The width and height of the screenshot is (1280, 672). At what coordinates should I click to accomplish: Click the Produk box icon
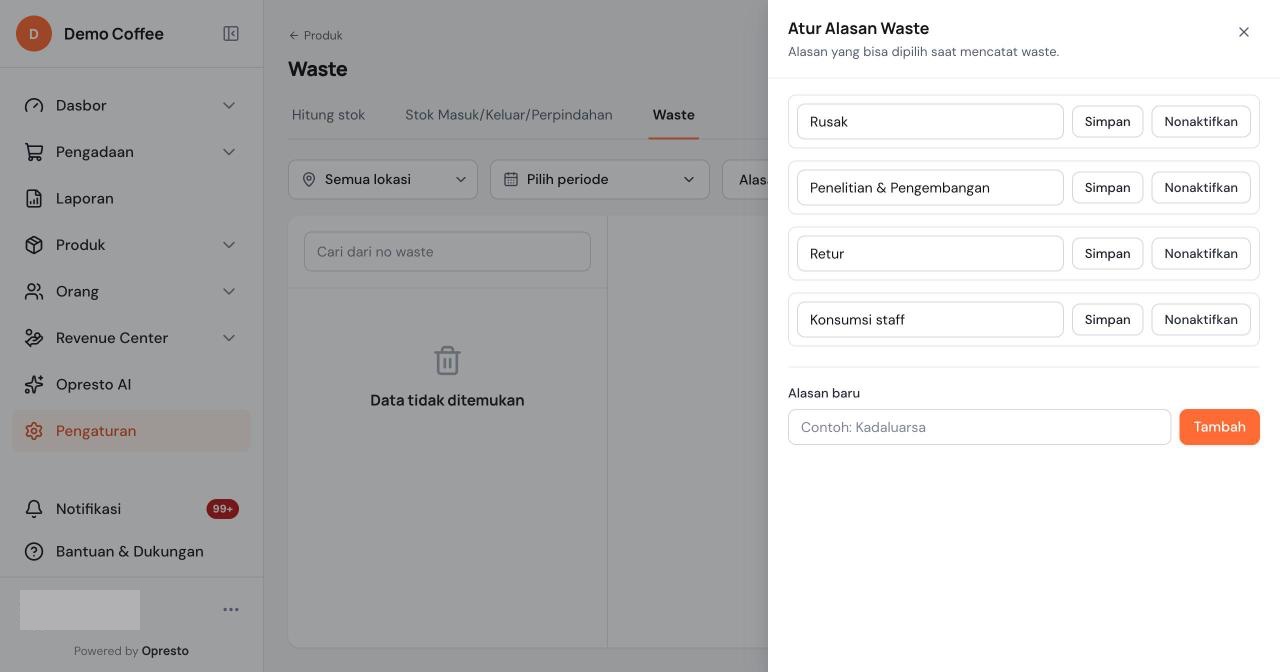(x=34, y=245)
